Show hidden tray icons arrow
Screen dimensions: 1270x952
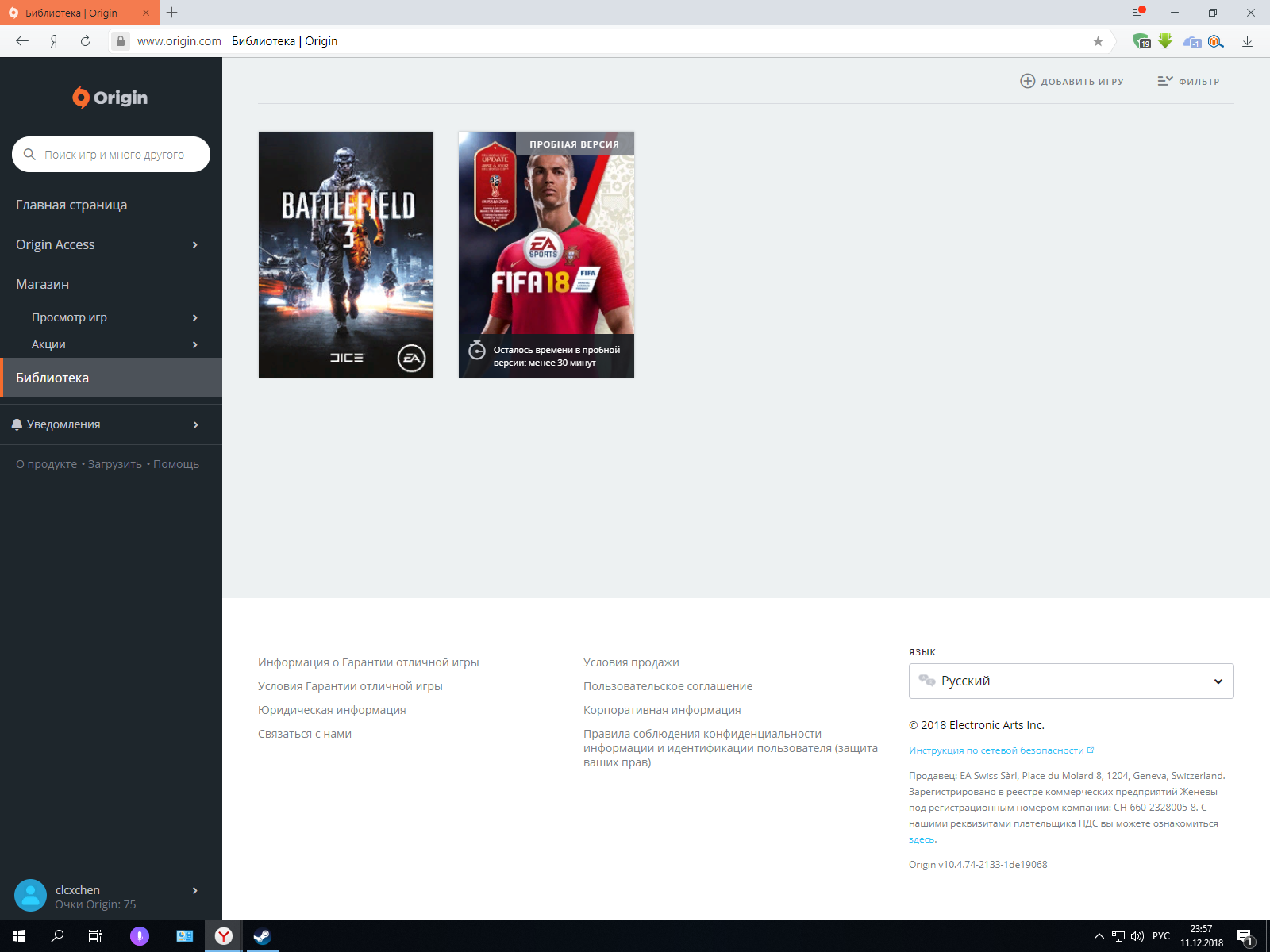[1099, 936]
